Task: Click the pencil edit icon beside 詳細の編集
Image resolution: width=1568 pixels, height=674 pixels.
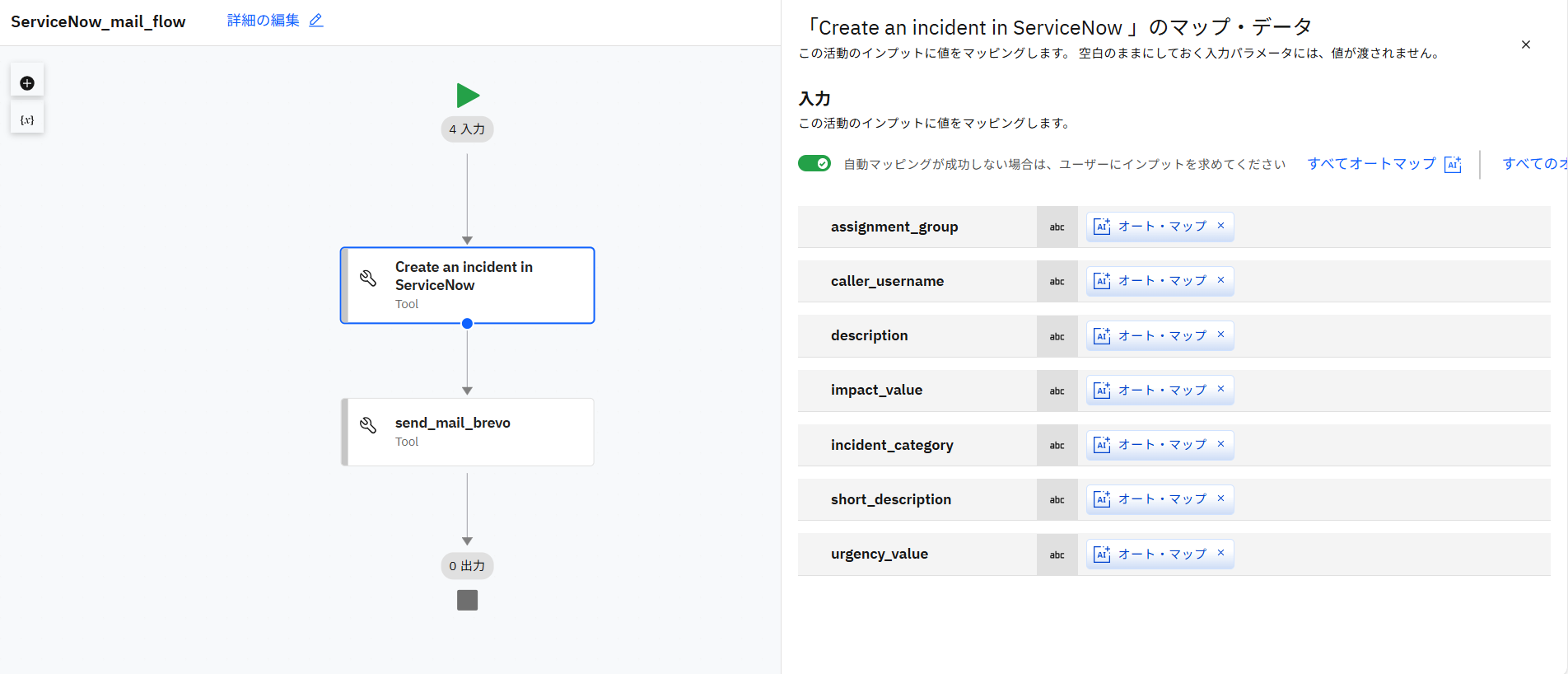Action: click(316, 21)
